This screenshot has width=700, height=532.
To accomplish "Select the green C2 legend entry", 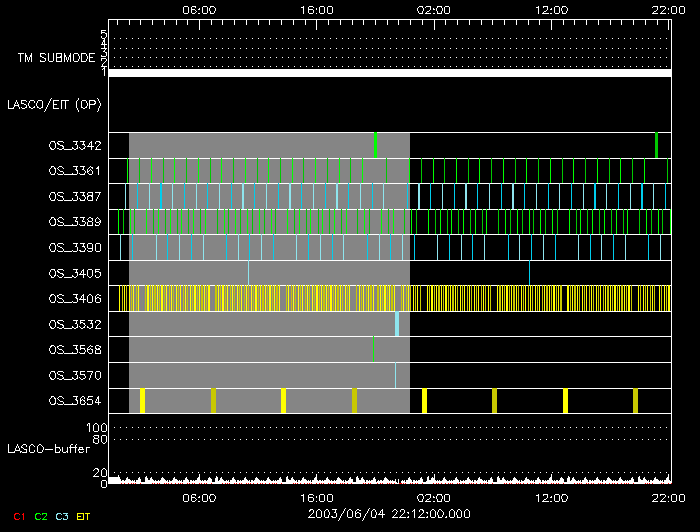I will coord(41,516).
